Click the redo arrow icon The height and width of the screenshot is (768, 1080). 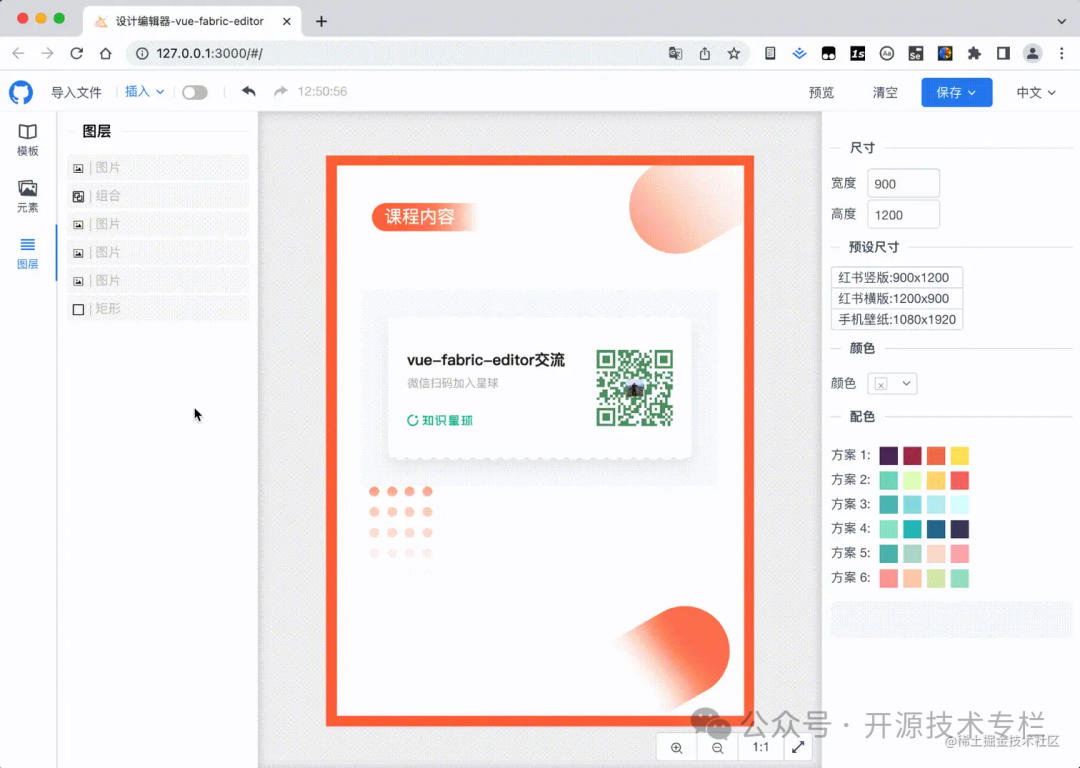pyautogui.click(x=280, y=92)
